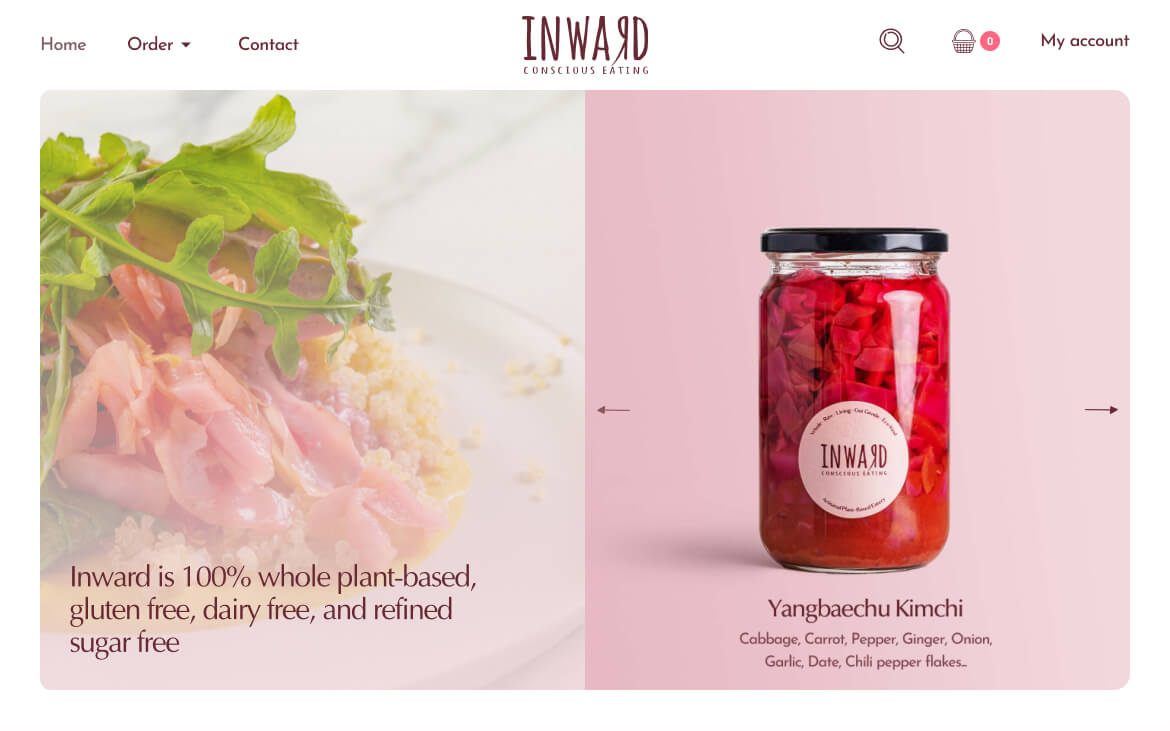Click the Inward logo in the header
The image size is (1170, 731).
click(586, 45)
